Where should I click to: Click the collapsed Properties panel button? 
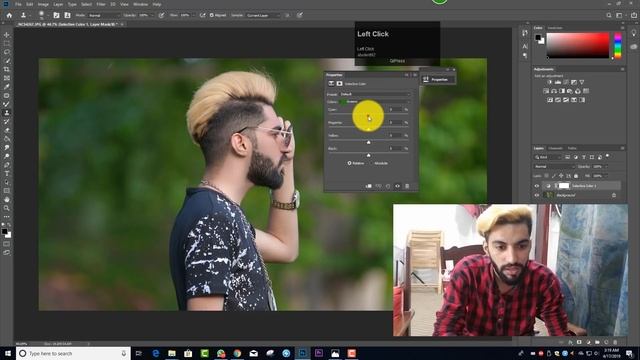click(x=438, y=80)
